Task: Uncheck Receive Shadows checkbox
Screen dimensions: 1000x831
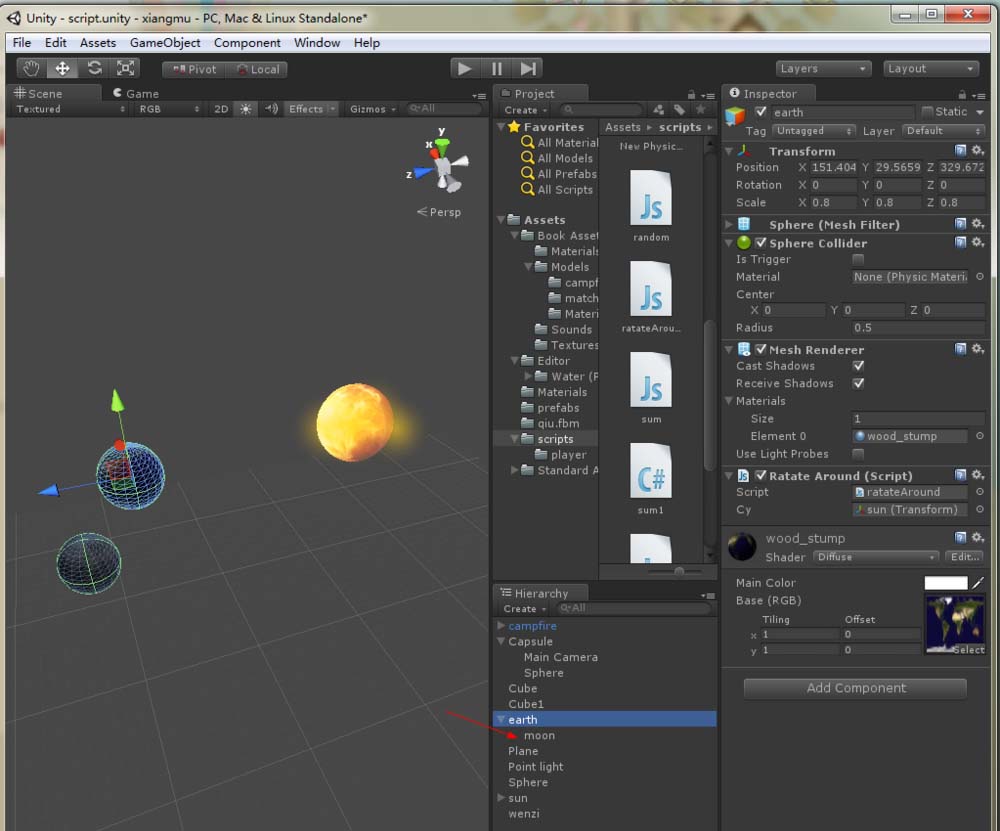Action: tap(858, 383)
